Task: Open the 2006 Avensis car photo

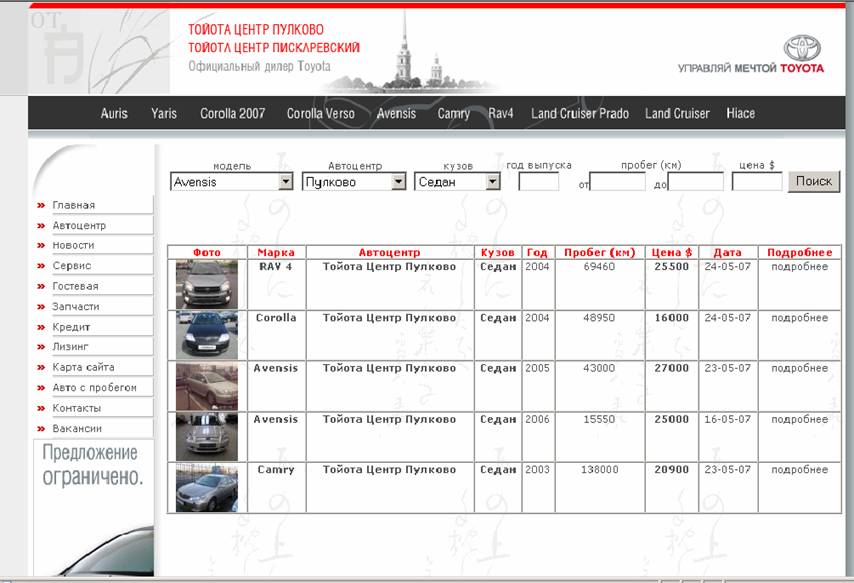Action: (207, 436)
